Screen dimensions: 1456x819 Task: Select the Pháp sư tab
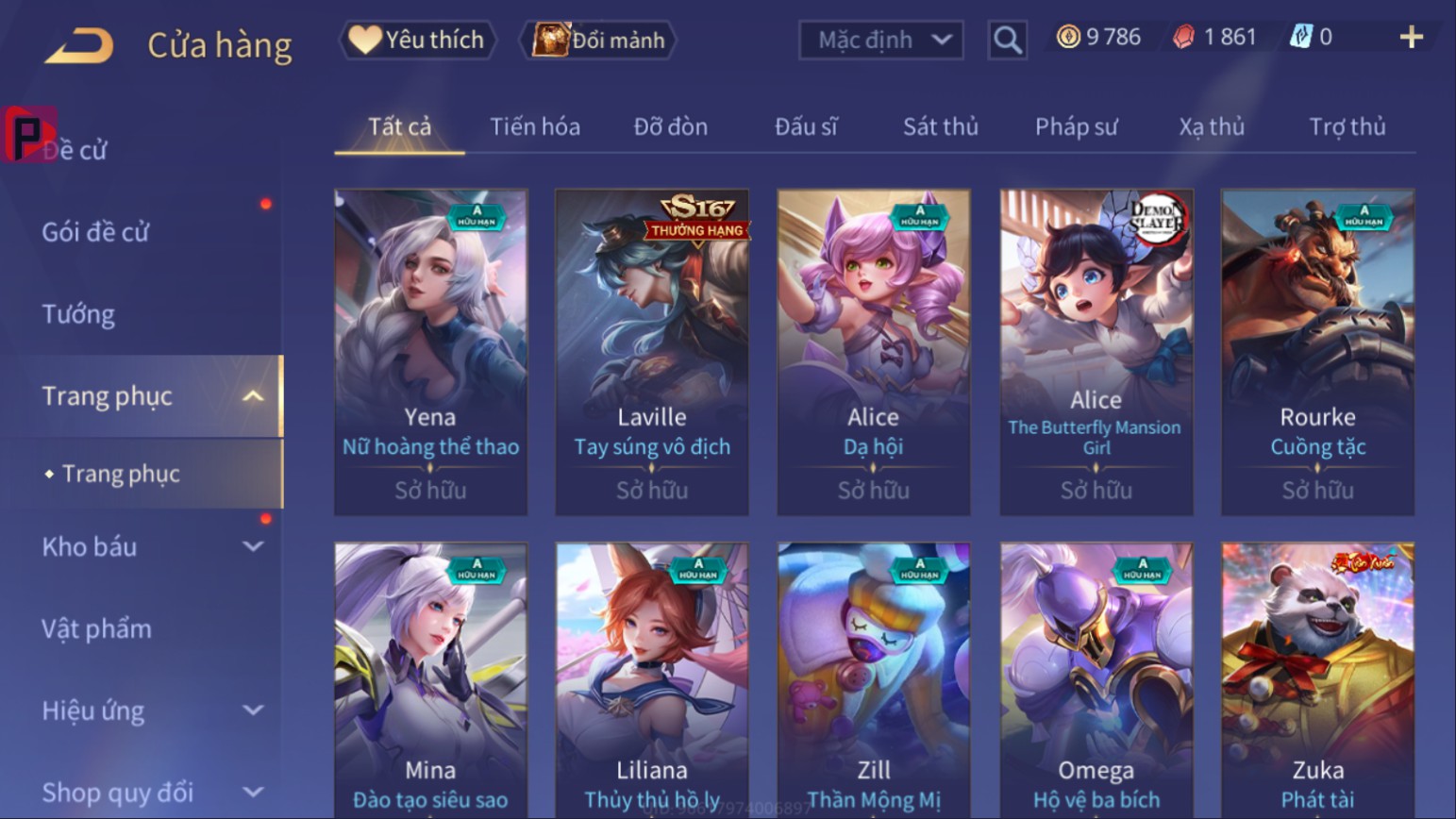click(x=1077, y=126)
